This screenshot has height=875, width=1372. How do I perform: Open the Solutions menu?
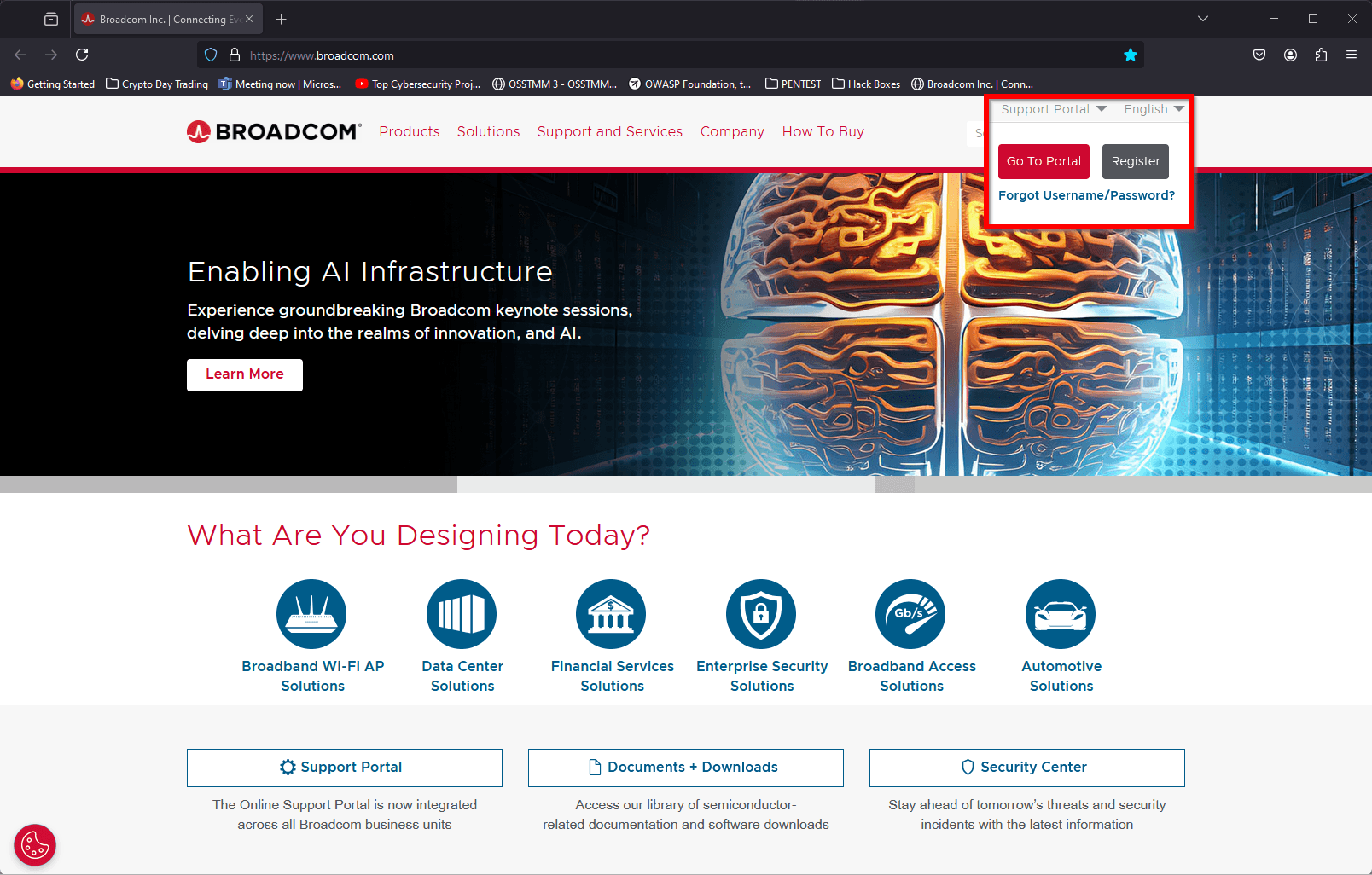488,131
